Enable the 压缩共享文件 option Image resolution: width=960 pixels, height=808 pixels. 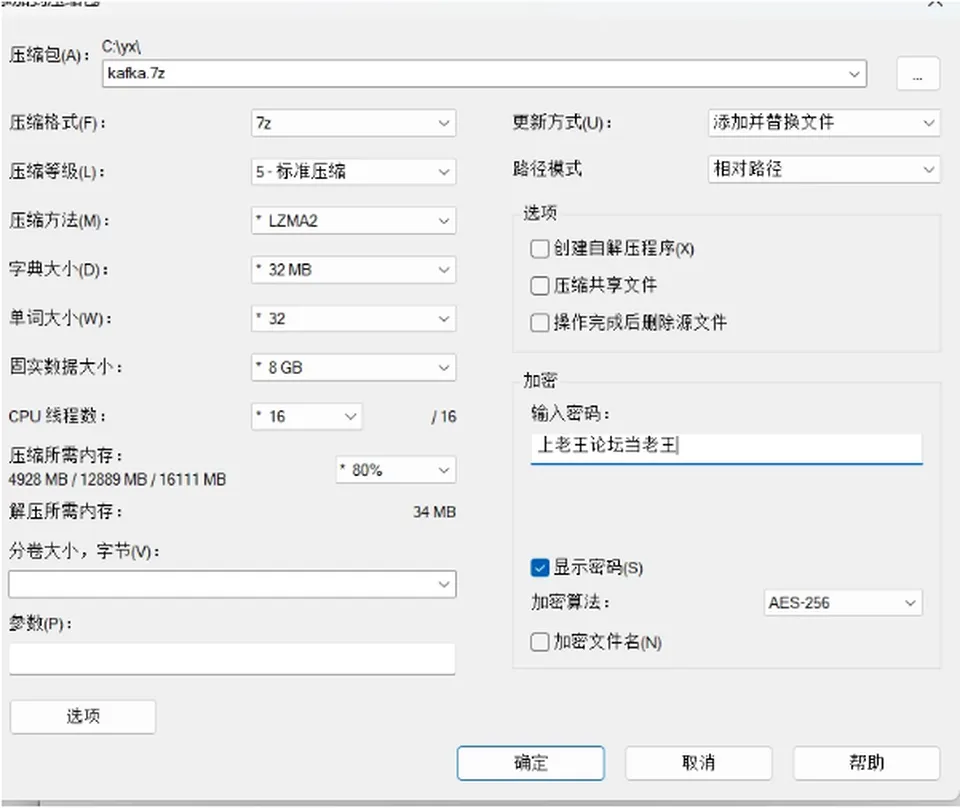click(539, 286)
